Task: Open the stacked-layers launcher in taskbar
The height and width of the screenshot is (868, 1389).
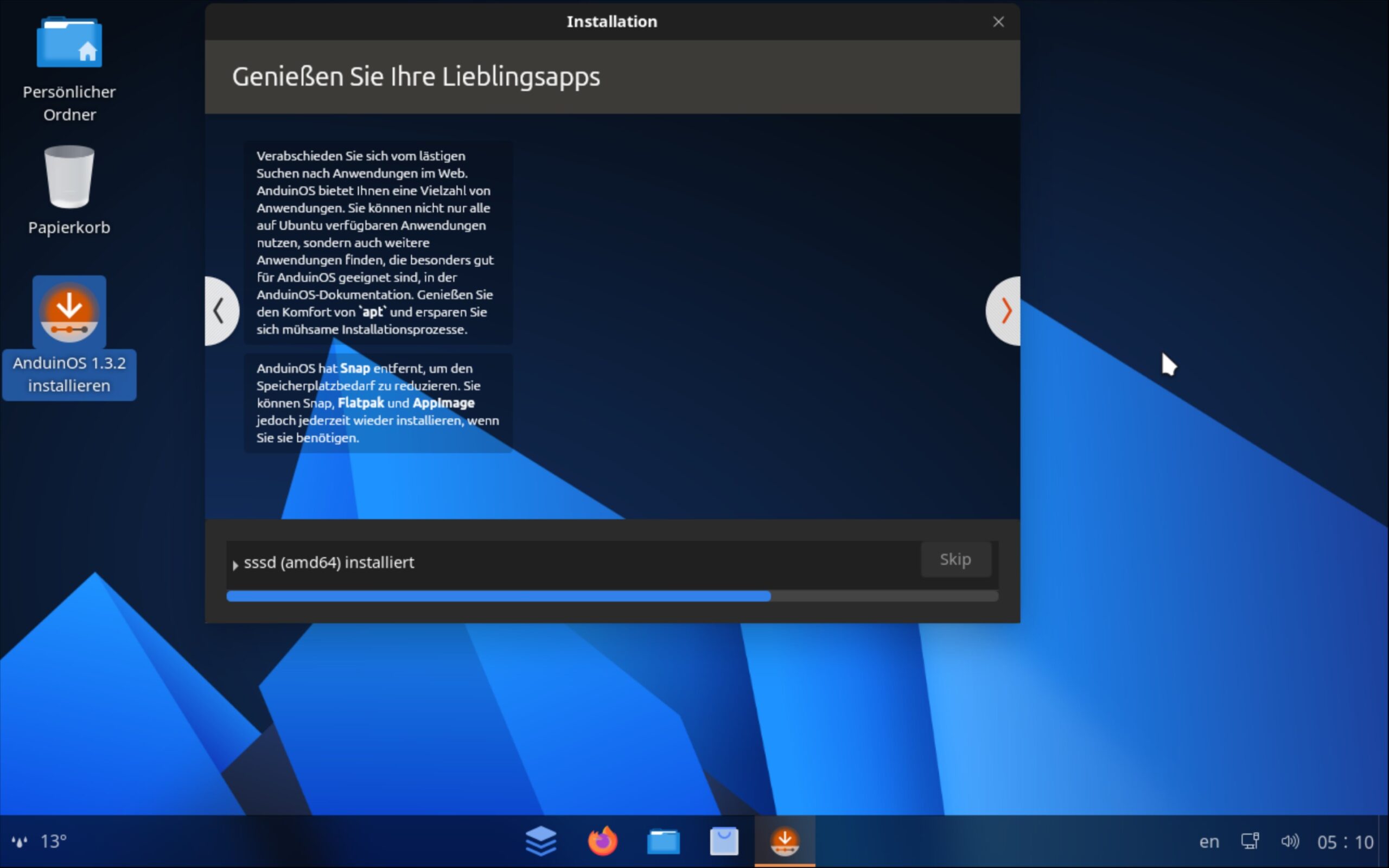Action: point(540,841)
